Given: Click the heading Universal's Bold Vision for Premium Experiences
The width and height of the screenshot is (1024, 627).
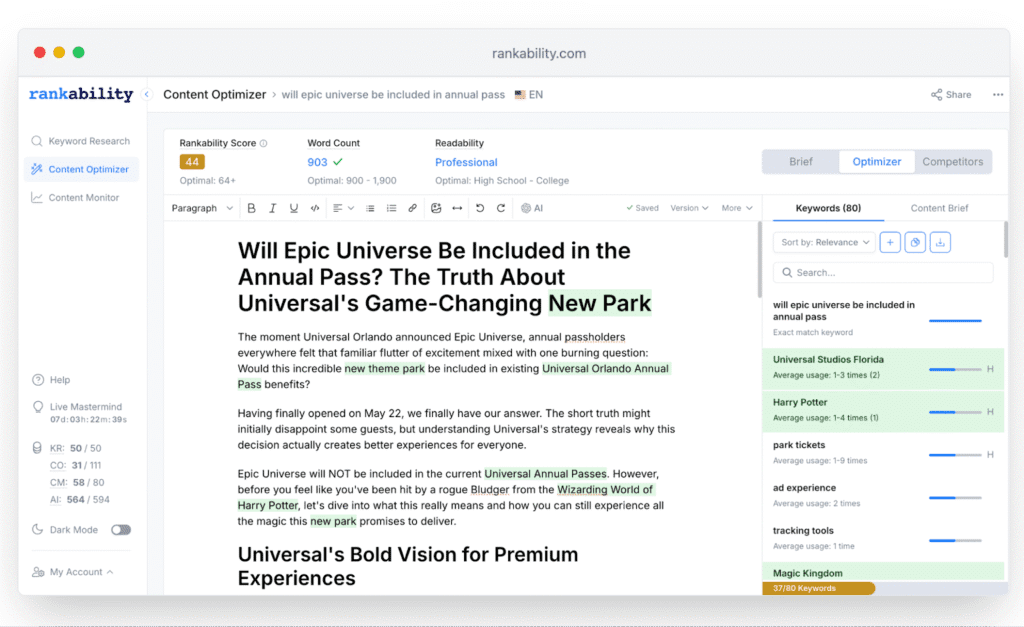Looking at the screenshot, I should coord(408,566).
